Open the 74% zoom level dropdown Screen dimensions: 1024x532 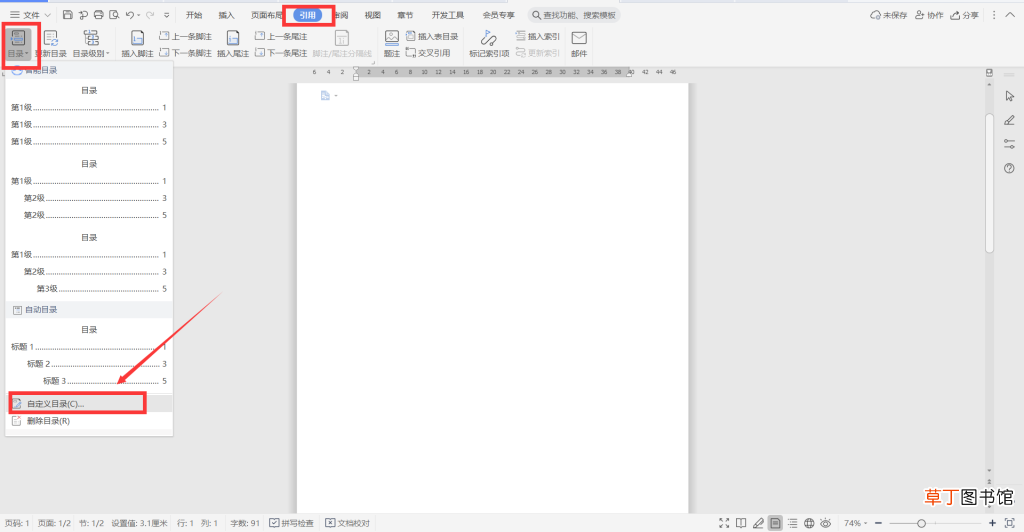pos(856,523)
